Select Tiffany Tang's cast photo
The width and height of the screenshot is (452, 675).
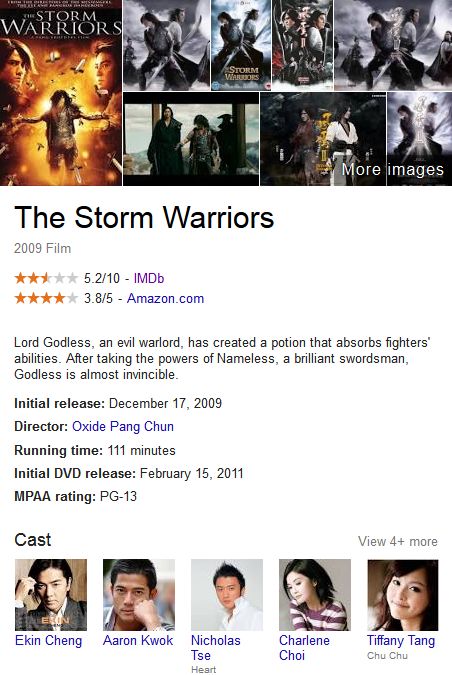[x=403, y=595]
